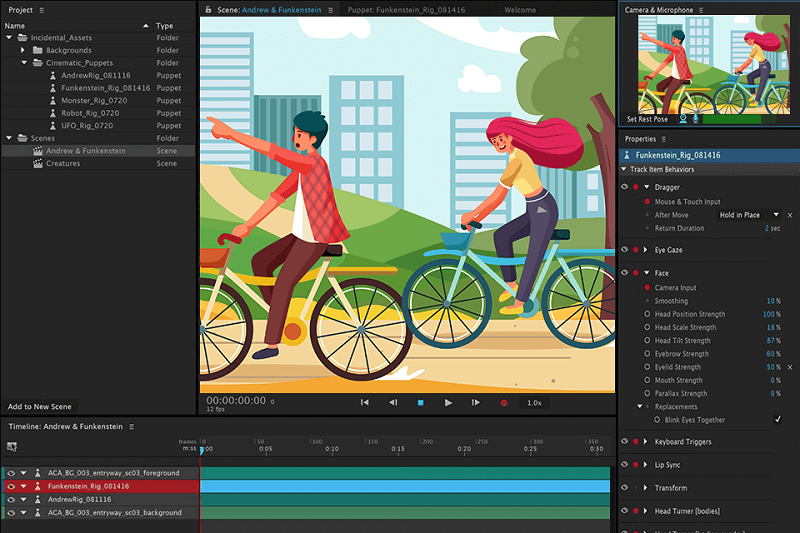Viewport: 800px width, 533px height.
Task: Open the Project panel menu icon
Action: pos(41,10)
